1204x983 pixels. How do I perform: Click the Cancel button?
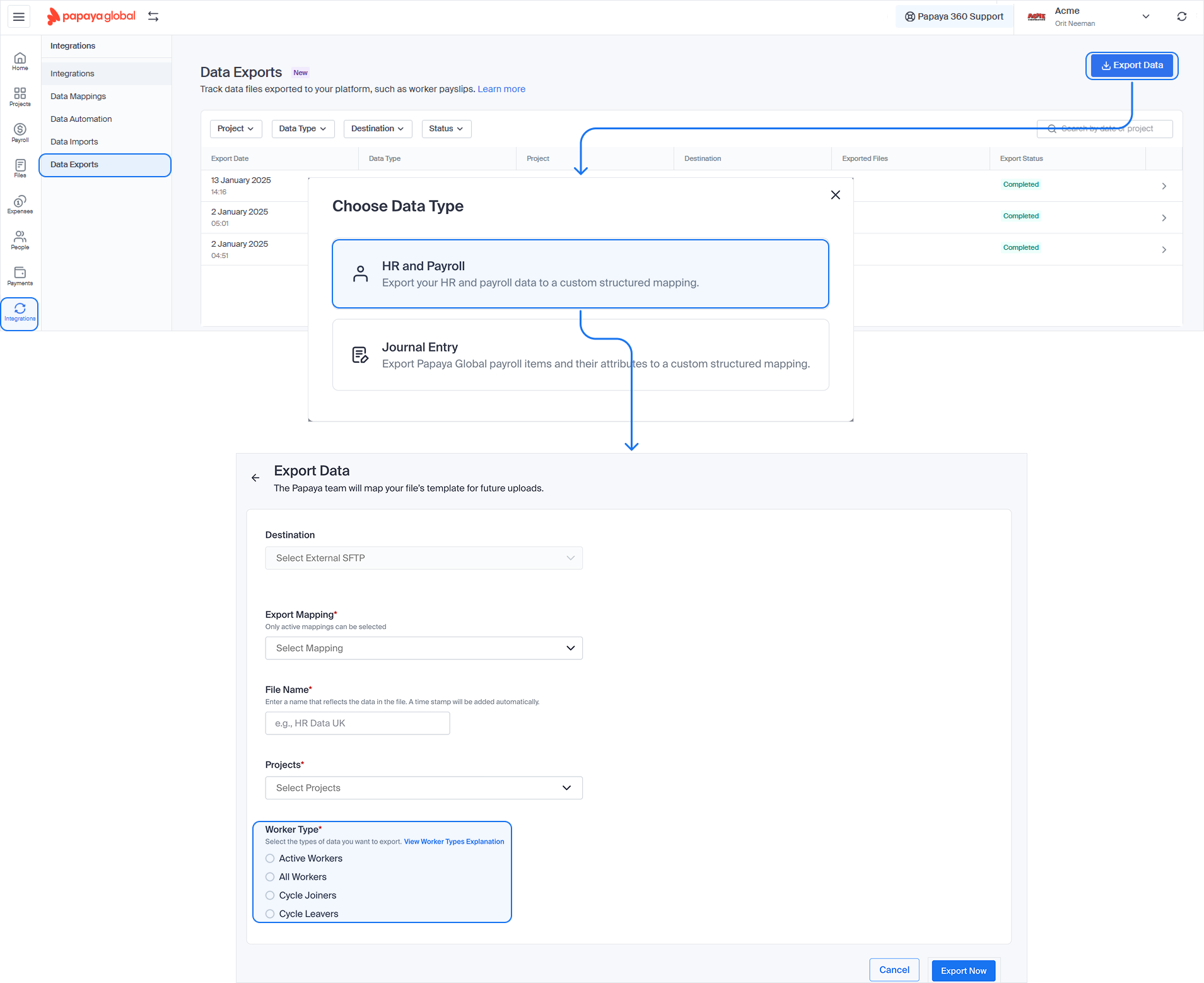click(894, 970)
